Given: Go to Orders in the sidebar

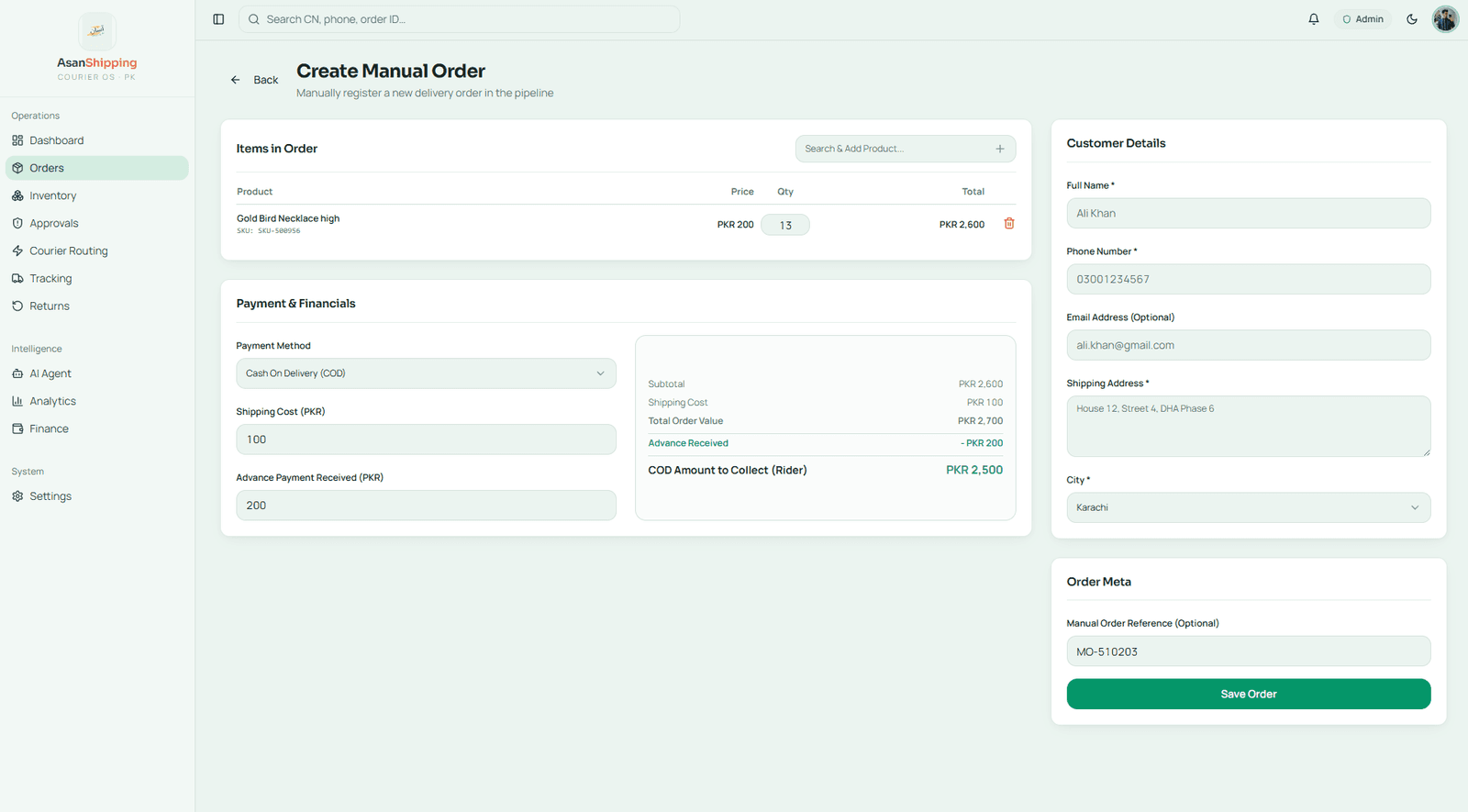Looking at the screenshot, I should click(97, 168).
